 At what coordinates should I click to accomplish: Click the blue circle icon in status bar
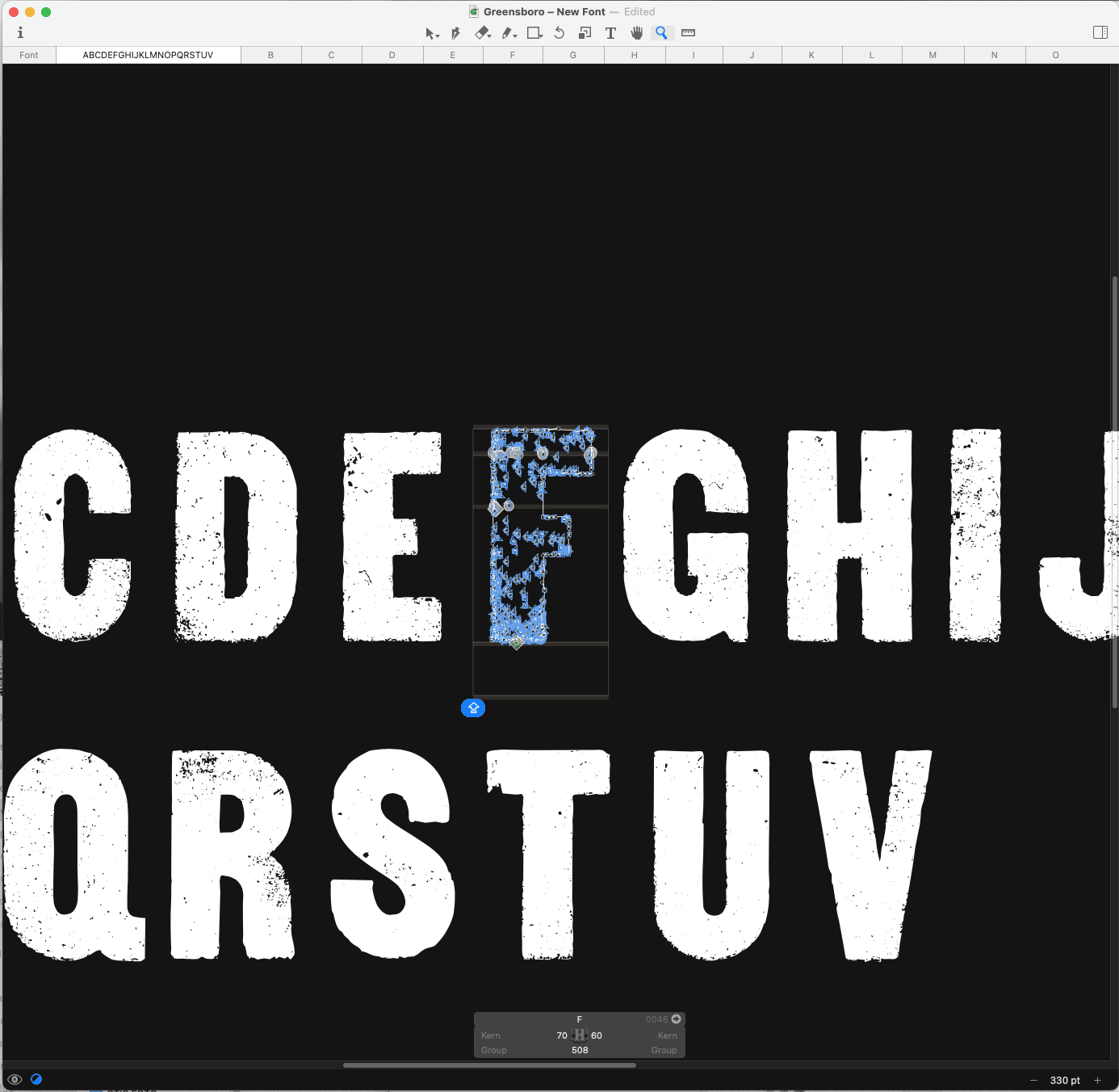36,1079
